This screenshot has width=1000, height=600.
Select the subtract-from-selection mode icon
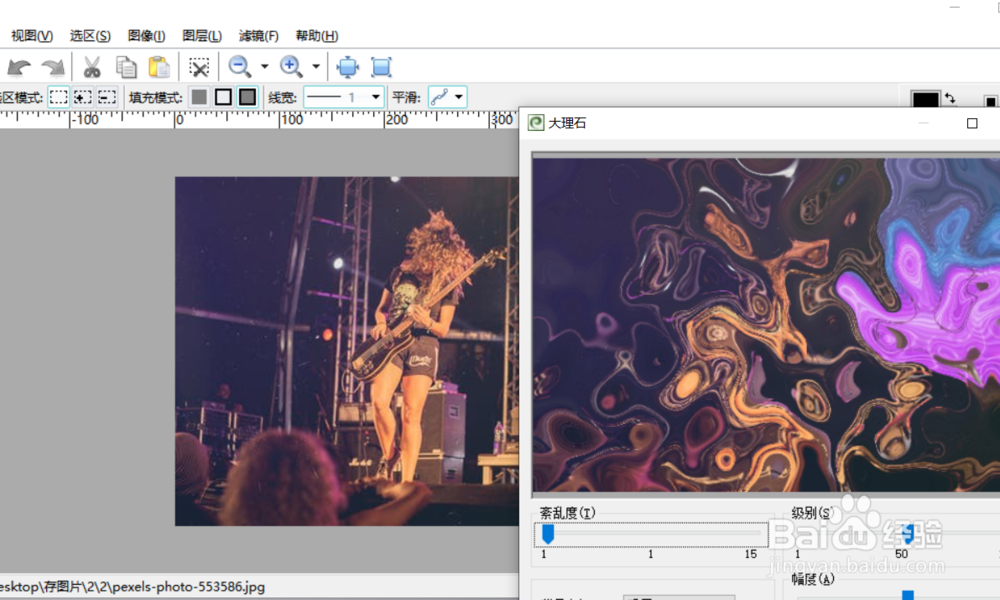107,98
